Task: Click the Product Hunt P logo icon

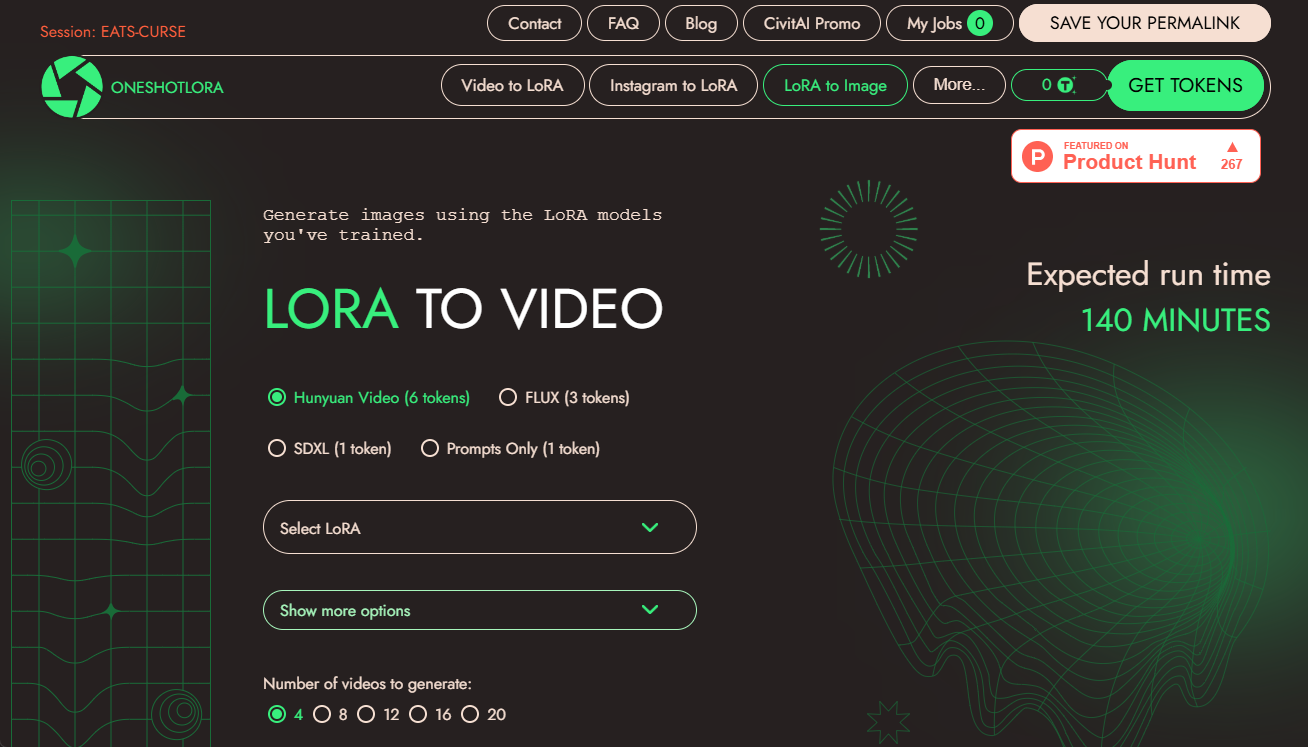Action: (x=1039, y=156)
